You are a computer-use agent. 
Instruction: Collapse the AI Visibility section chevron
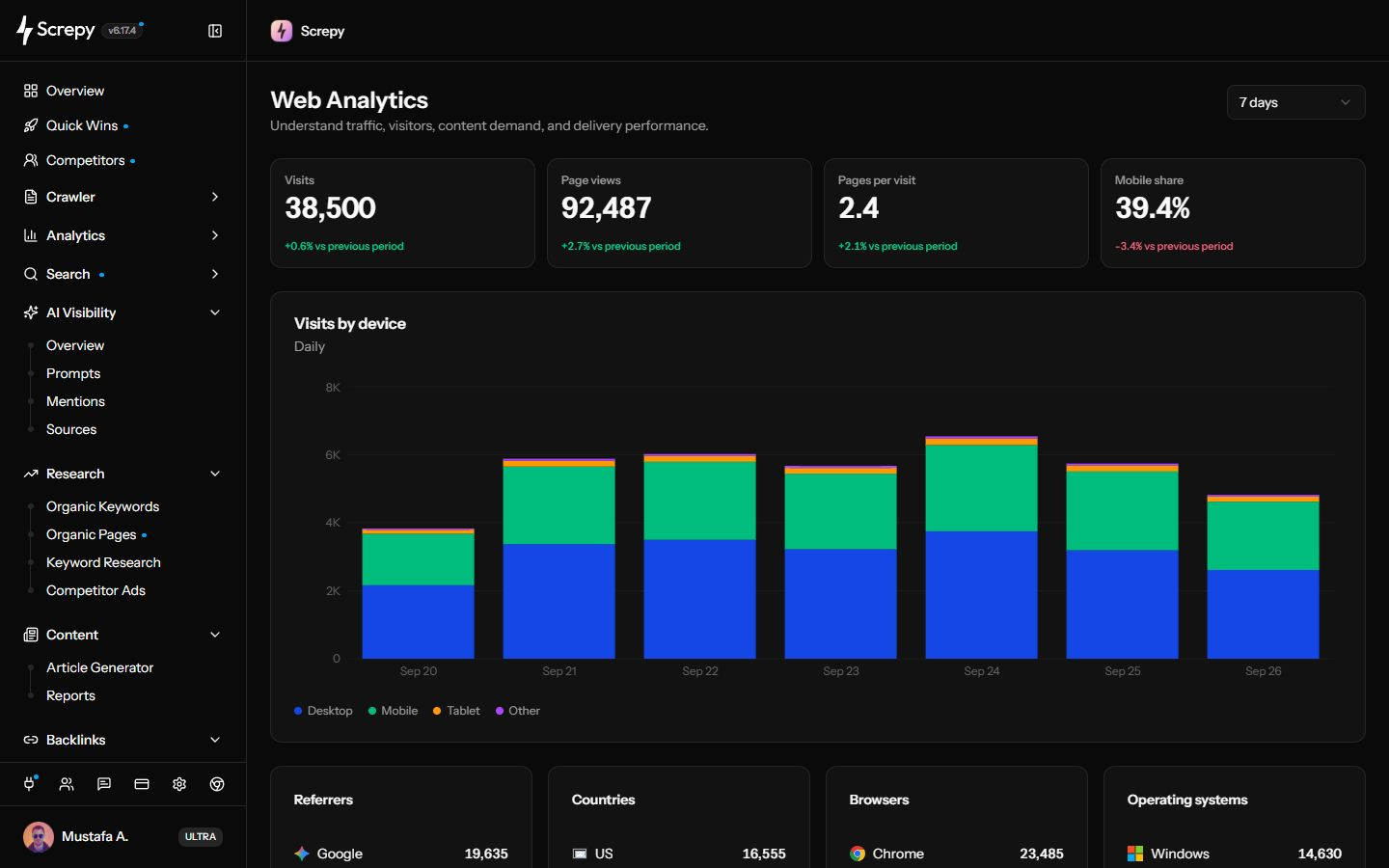[x=215, y=312]
